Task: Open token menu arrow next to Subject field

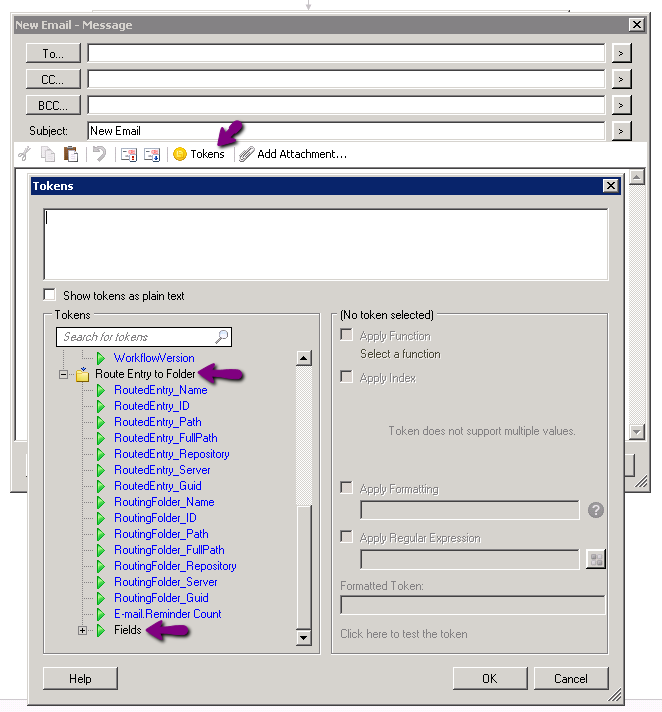Action: click(x=621, y=131)
